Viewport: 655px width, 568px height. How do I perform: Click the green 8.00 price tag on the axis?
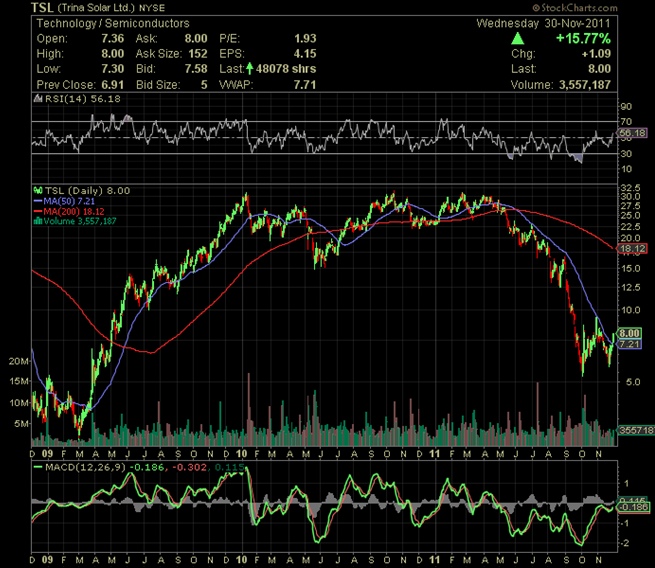630,333
